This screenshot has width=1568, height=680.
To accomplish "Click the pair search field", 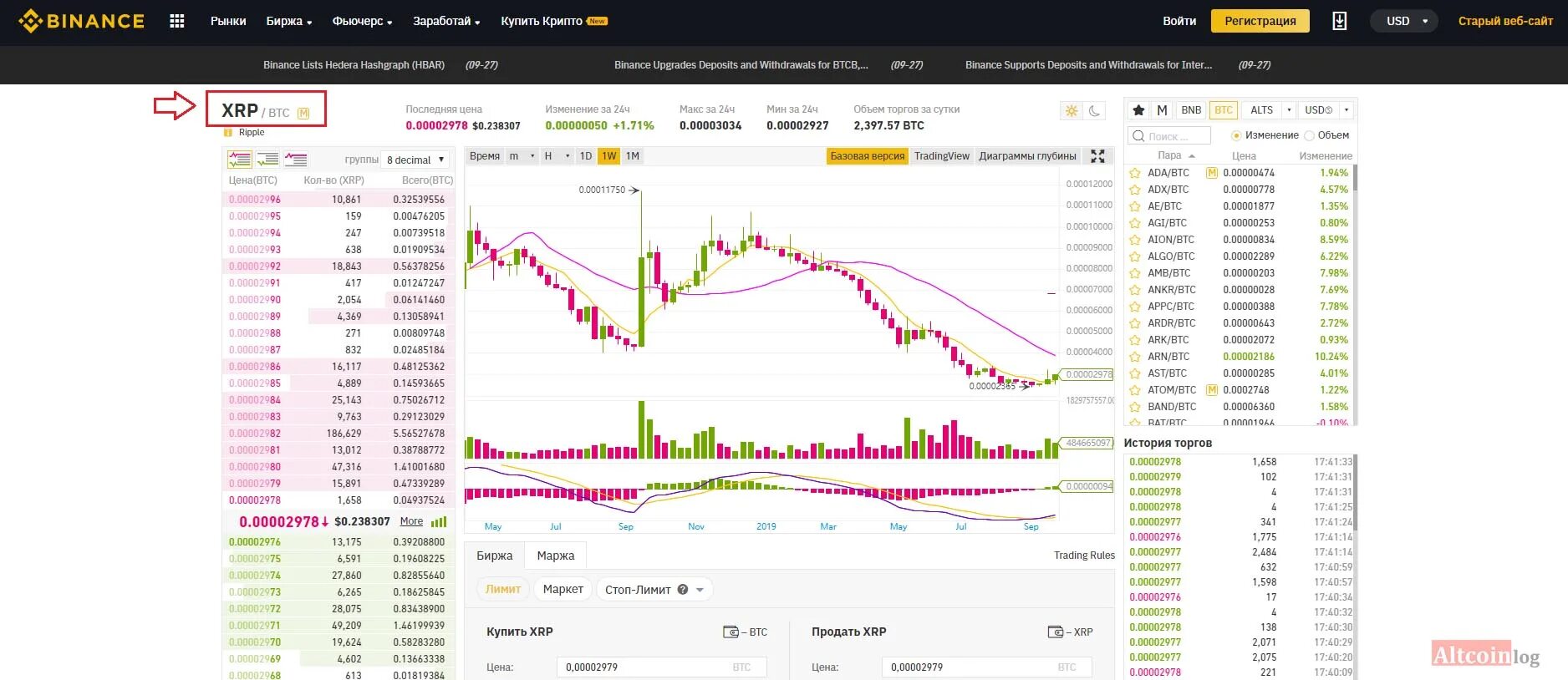I will pos(1169,135).
